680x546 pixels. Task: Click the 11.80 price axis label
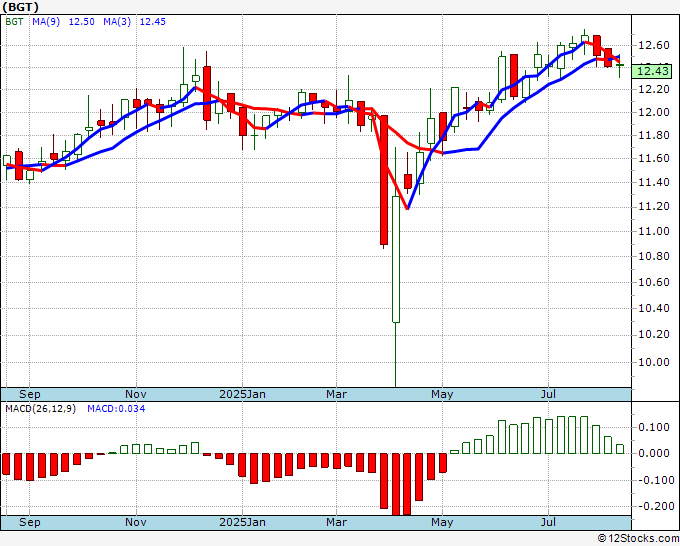pos(654,135)
